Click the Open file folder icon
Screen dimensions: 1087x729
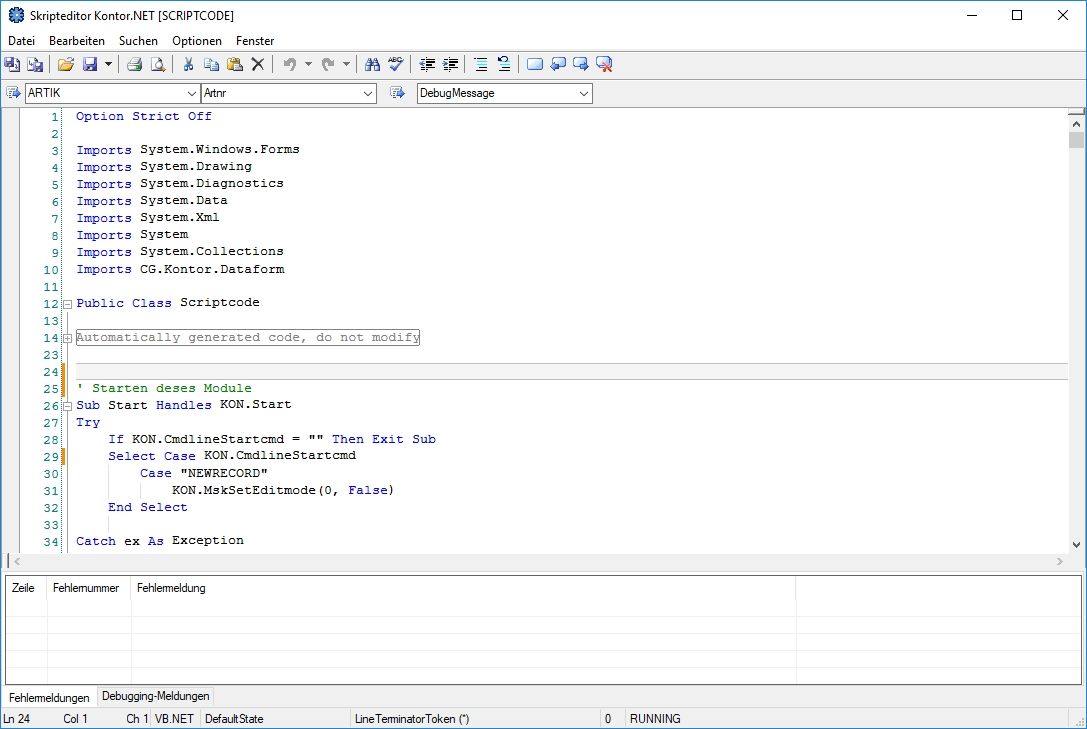click(65, 65)
